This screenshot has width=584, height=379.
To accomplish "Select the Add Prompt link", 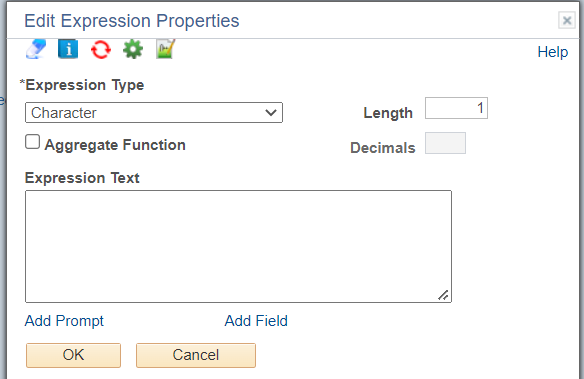I will tap(64, 321).
